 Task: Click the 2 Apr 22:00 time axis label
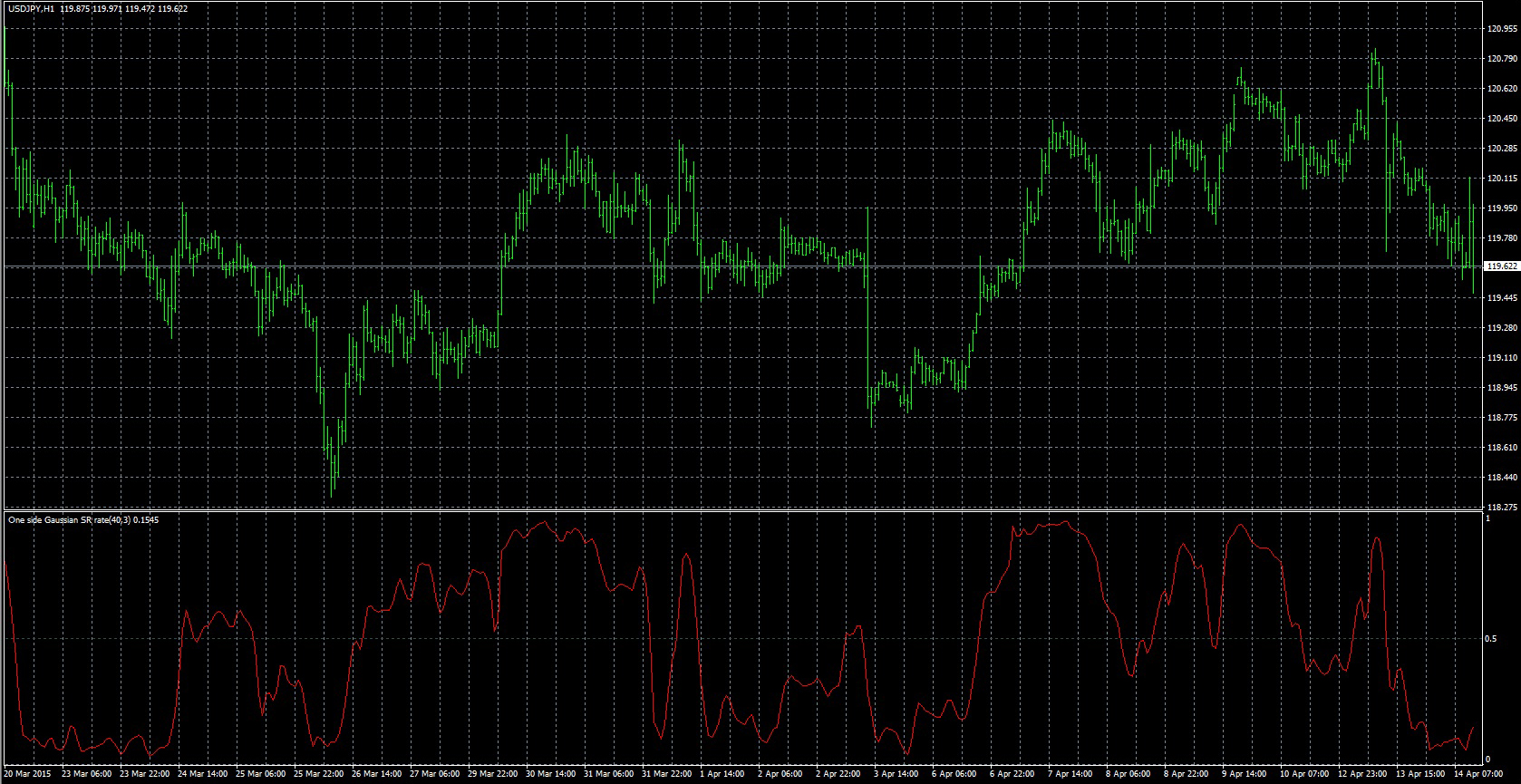click(x=838, y=775)
